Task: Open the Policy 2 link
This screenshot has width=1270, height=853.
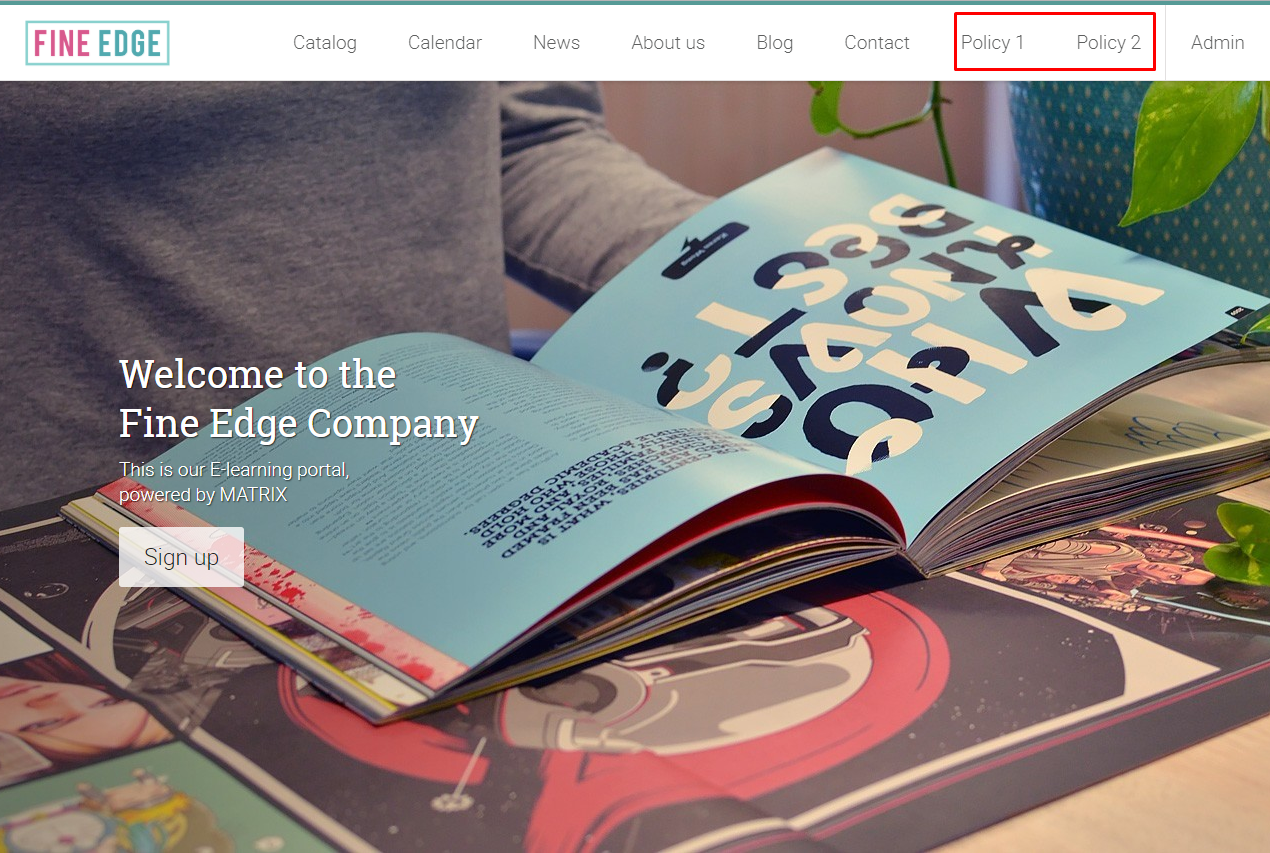Action: tap(1108, 43)
